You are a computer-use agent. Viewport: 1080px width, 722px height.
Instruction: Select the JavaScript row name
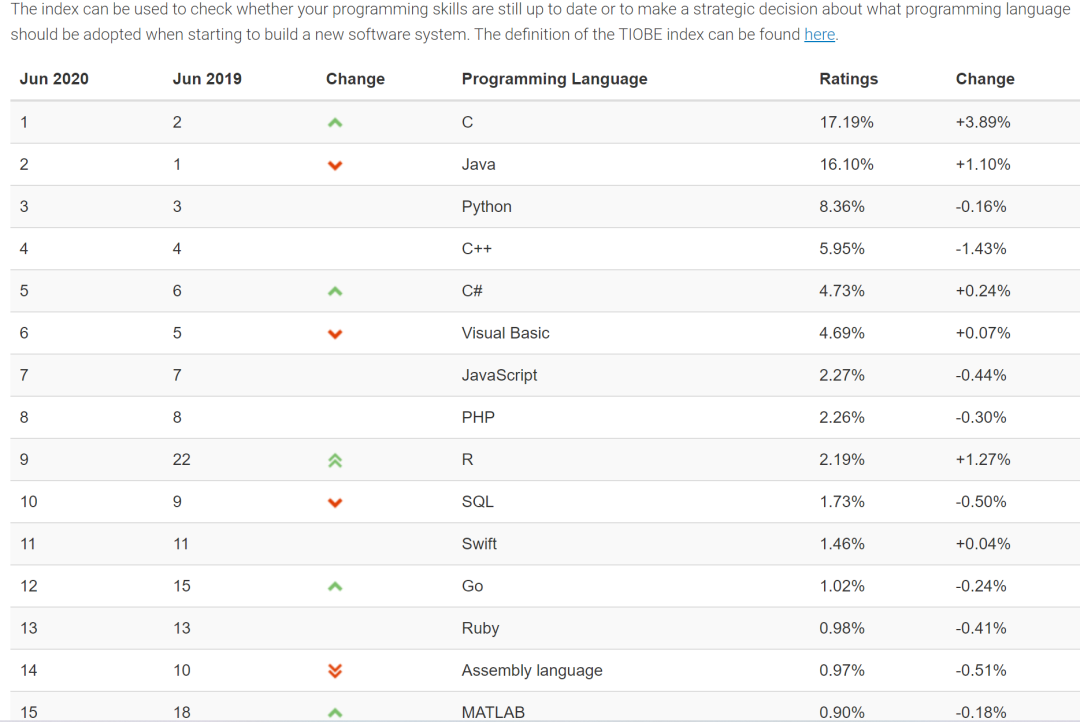click(499, 375)
